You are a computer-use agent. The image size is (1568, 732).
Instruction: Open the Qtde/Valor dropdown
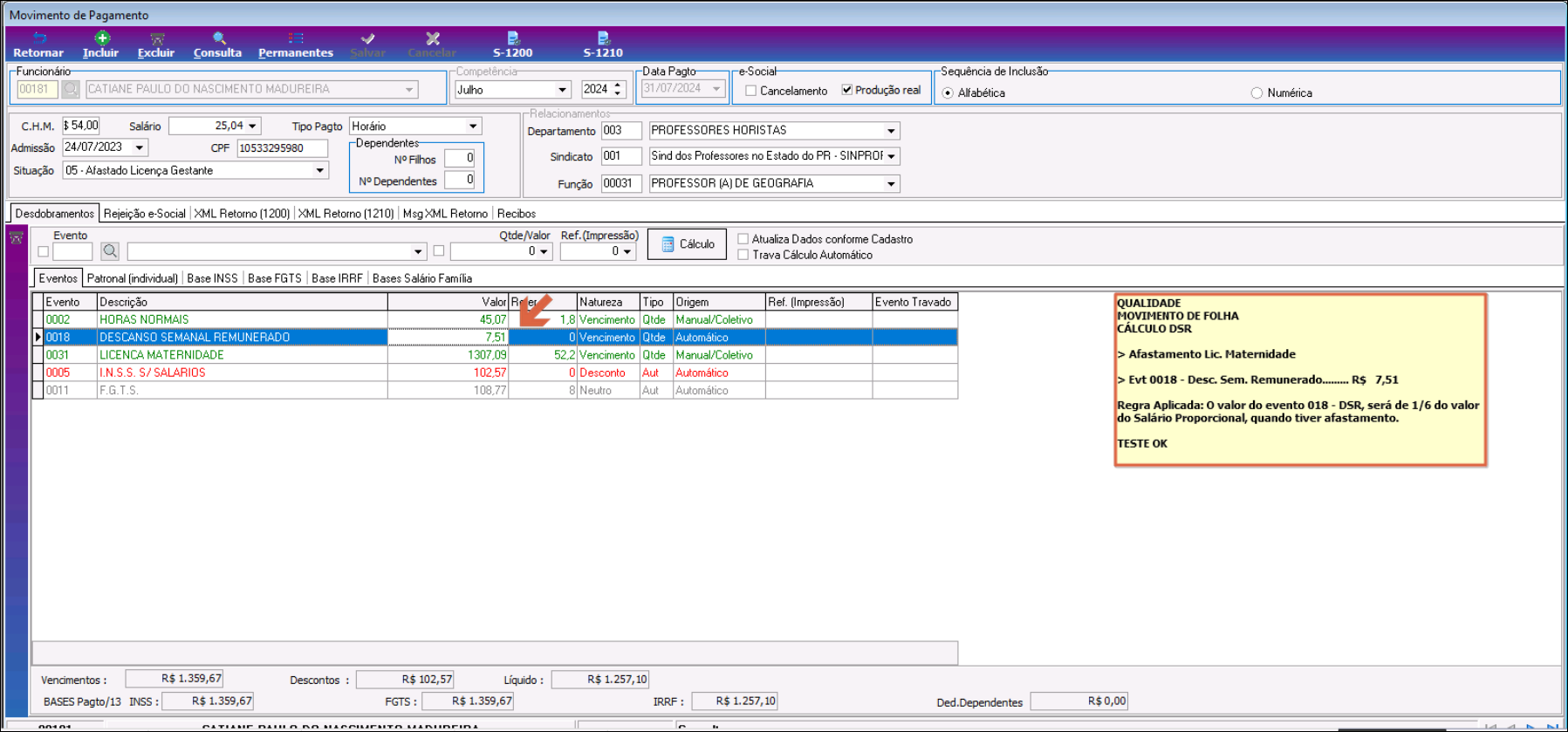[544, 251]
